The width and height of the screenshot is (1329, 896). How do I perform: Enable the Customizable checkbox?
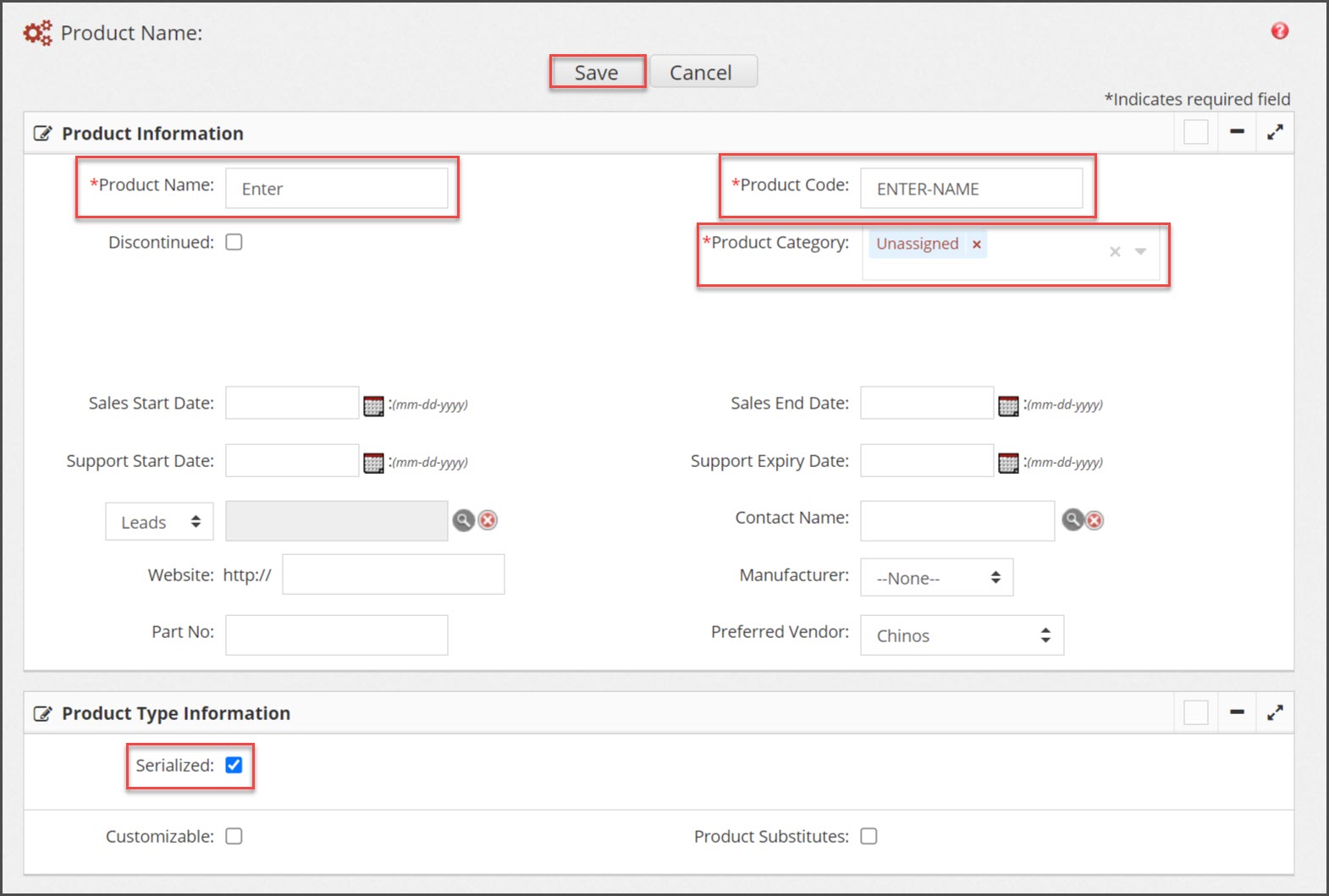click(234, 836)
